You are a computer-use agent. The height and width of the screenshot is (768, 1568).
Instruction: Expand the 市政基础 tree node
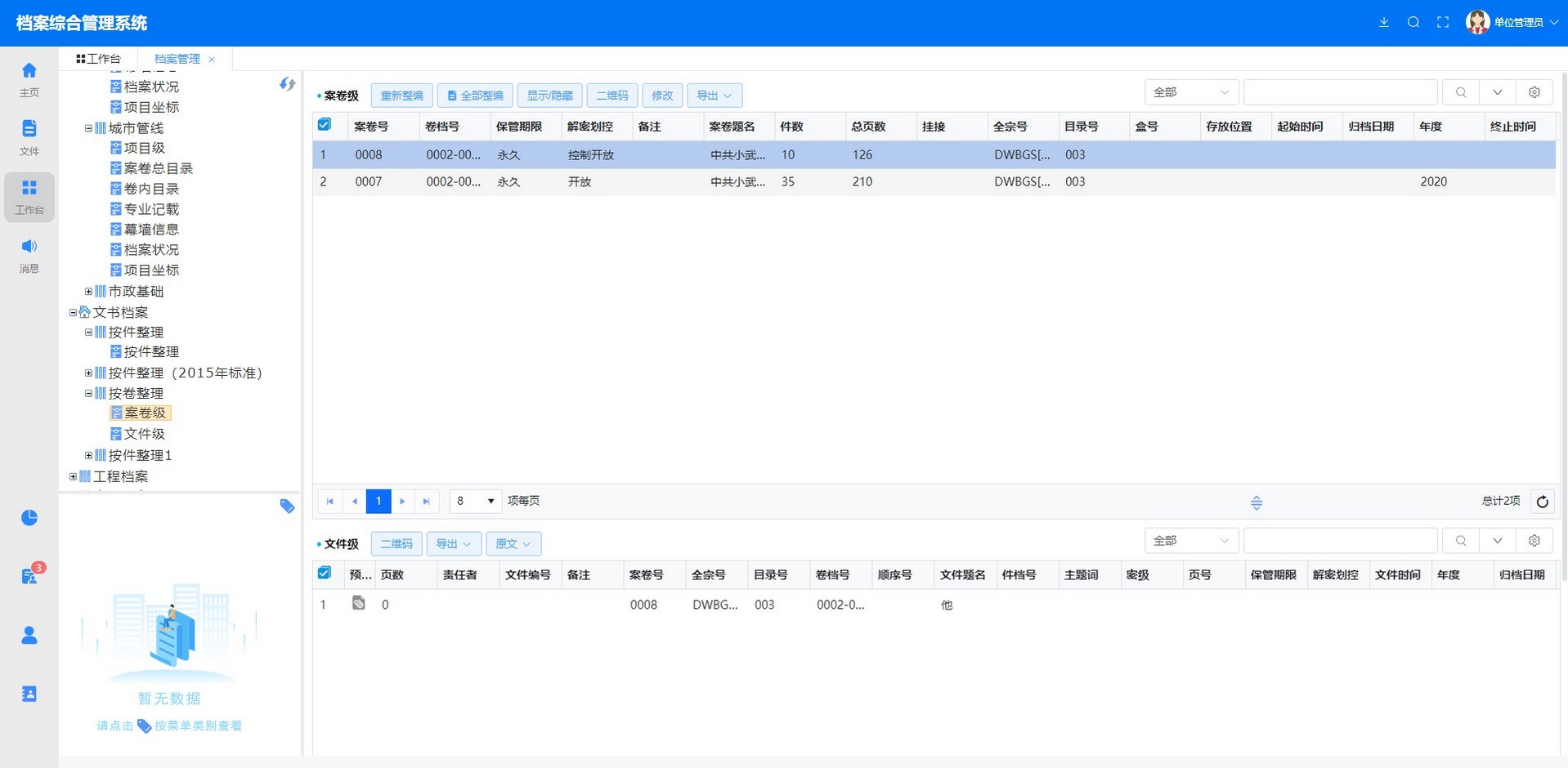[88, 292]
